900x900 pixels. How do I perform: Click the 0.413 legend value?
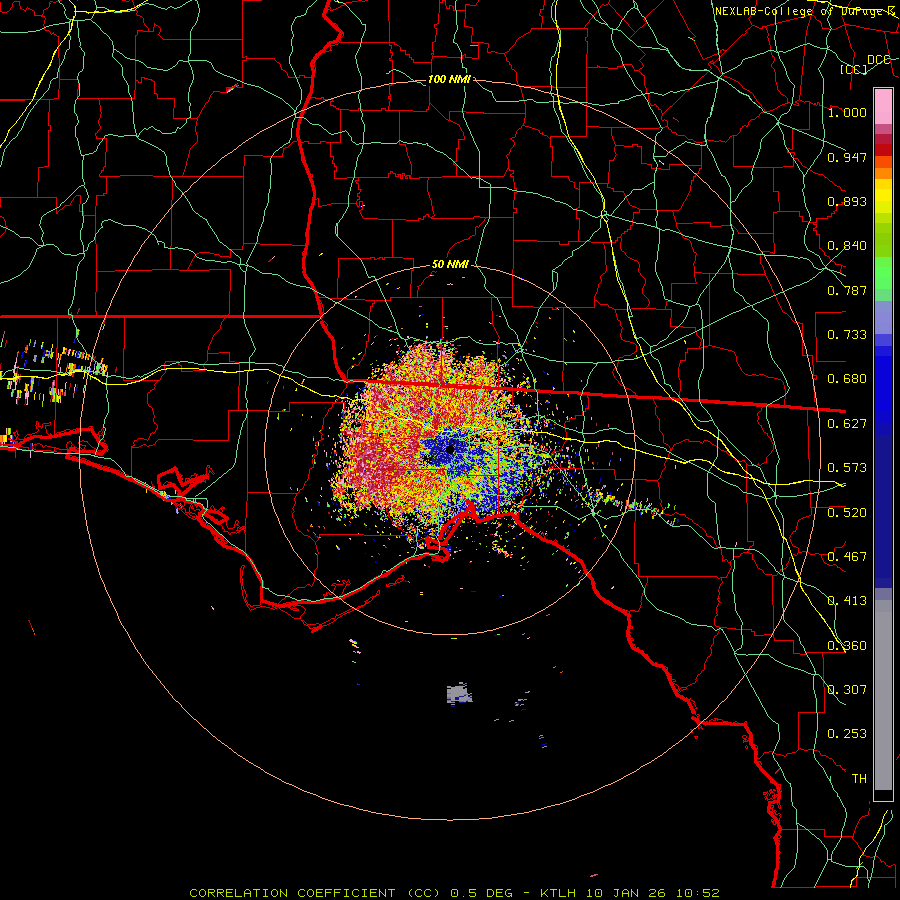(x=847, y=601)
